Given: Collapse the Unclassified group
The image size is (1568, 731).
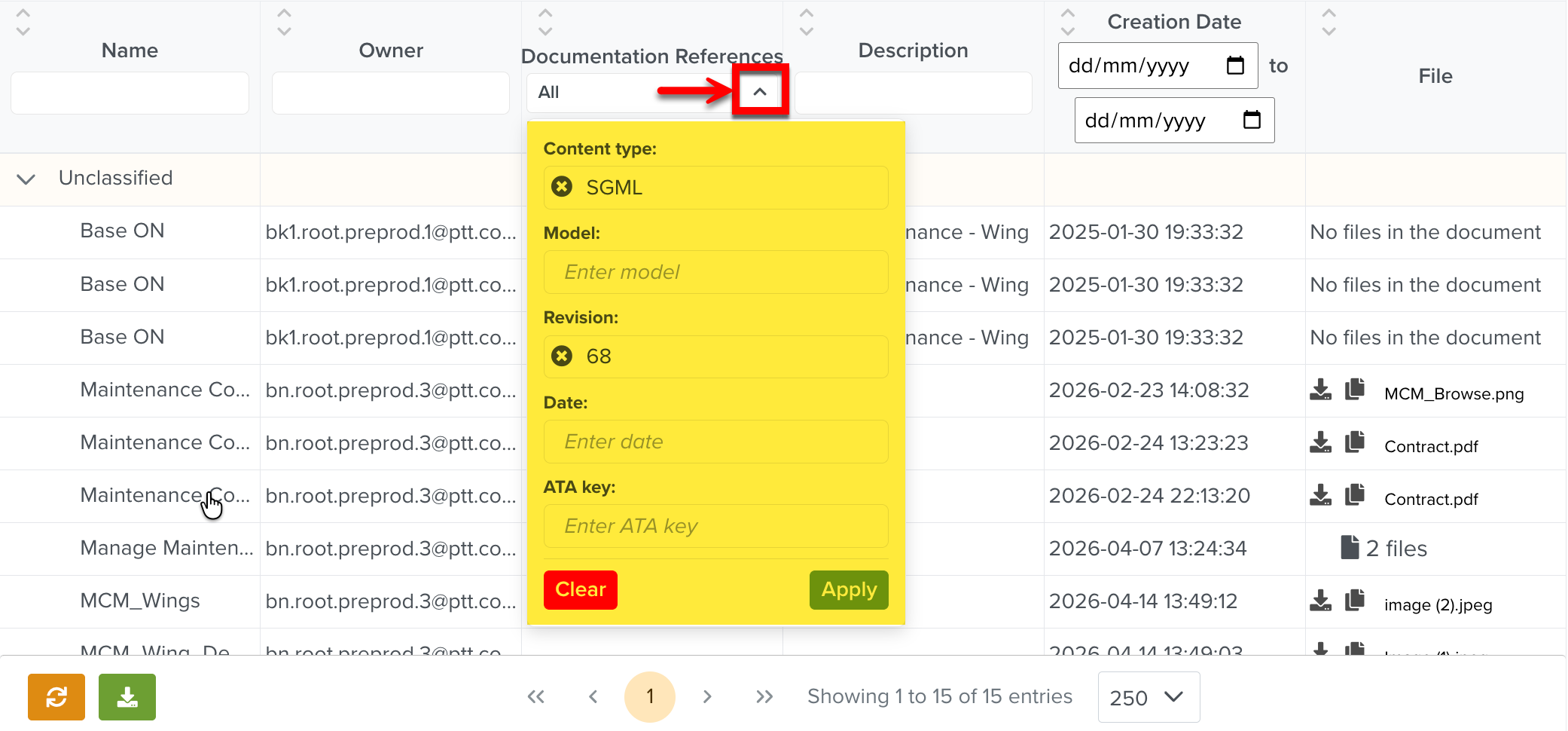Looking at the screenshot, I should [25, 179].
